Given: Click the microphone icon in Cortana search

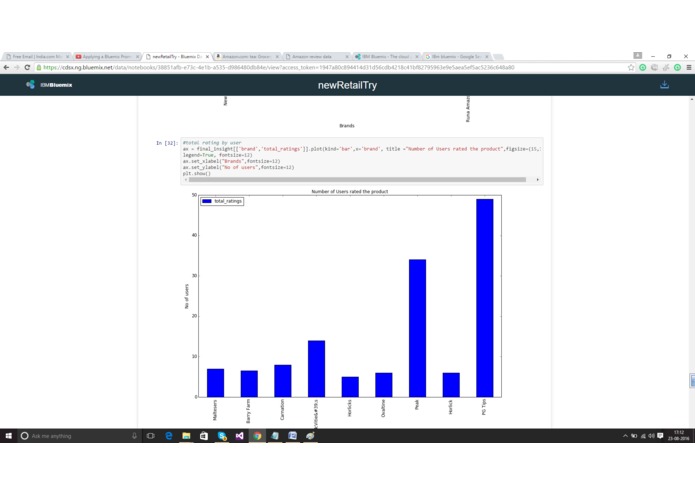Looking at the screenshot, I should click(x=134, y=436).
